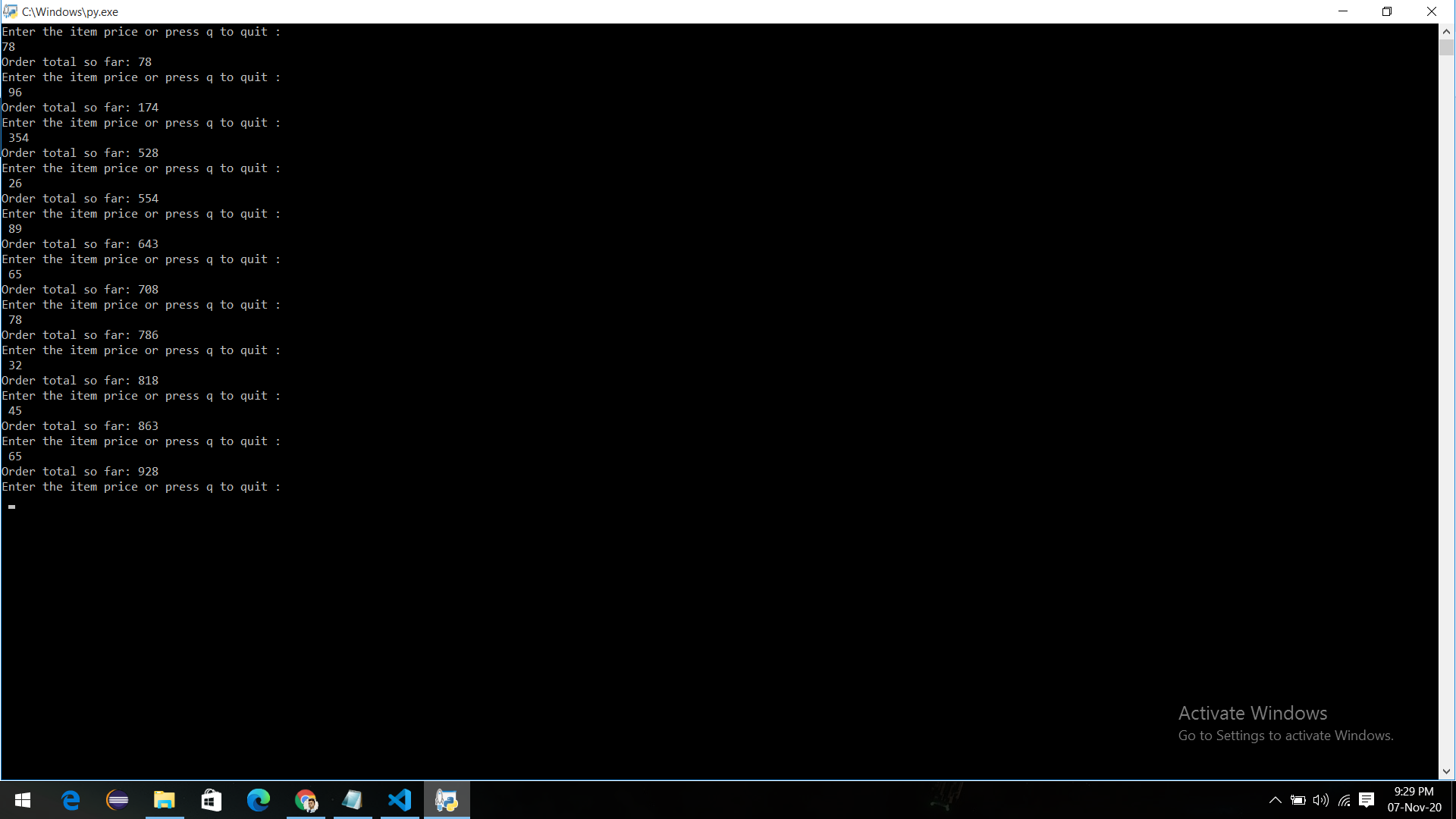The height and width of the screenshot is (819, 1456).
Task: Launch Internet Explorer from taskbar
Action: [x=71, y=800]
